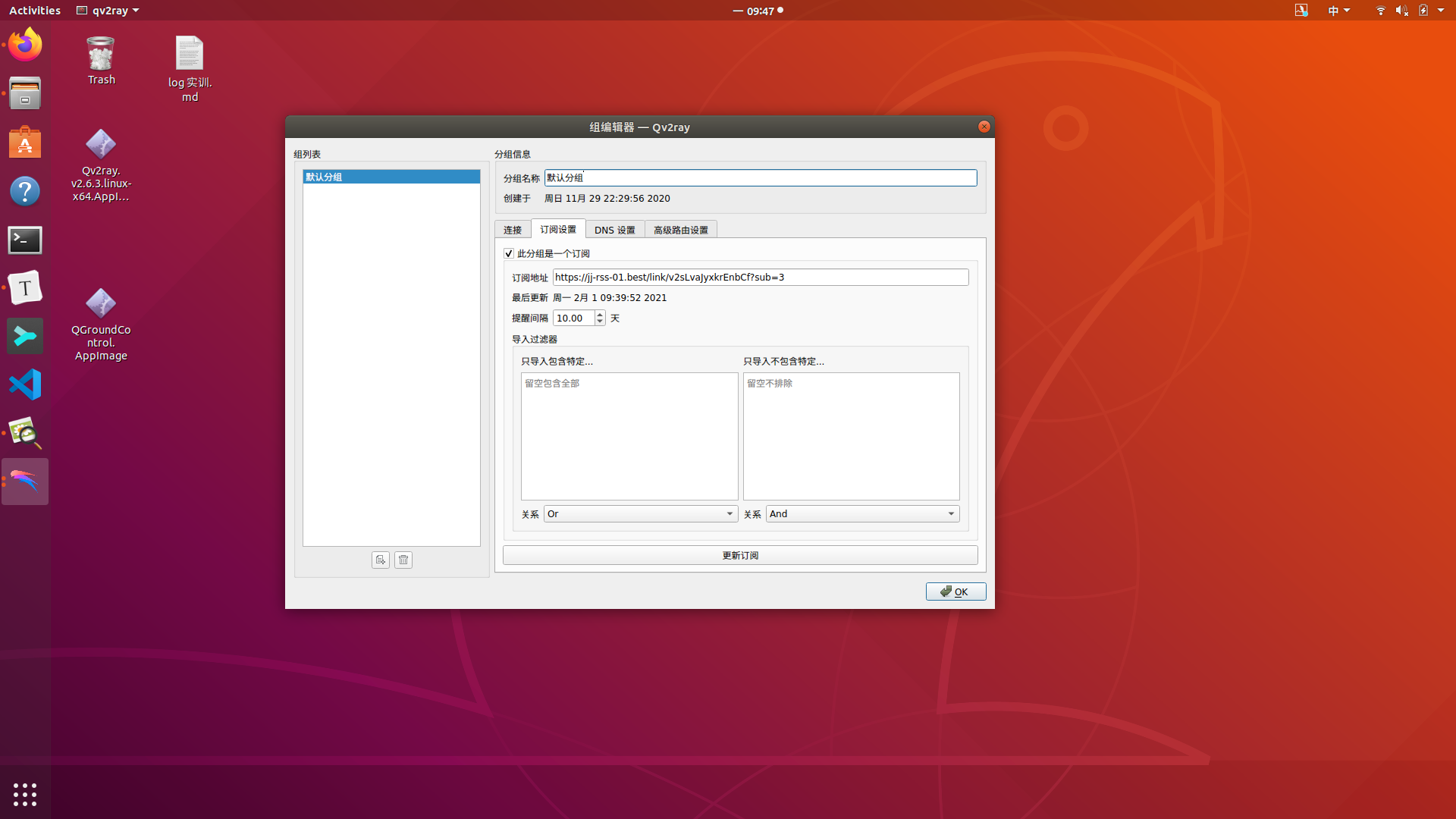The height and width of the screenshot is (819, 1456).
Task: Click the 订阅地址 URL input field
Action: [x=760, y=278]
